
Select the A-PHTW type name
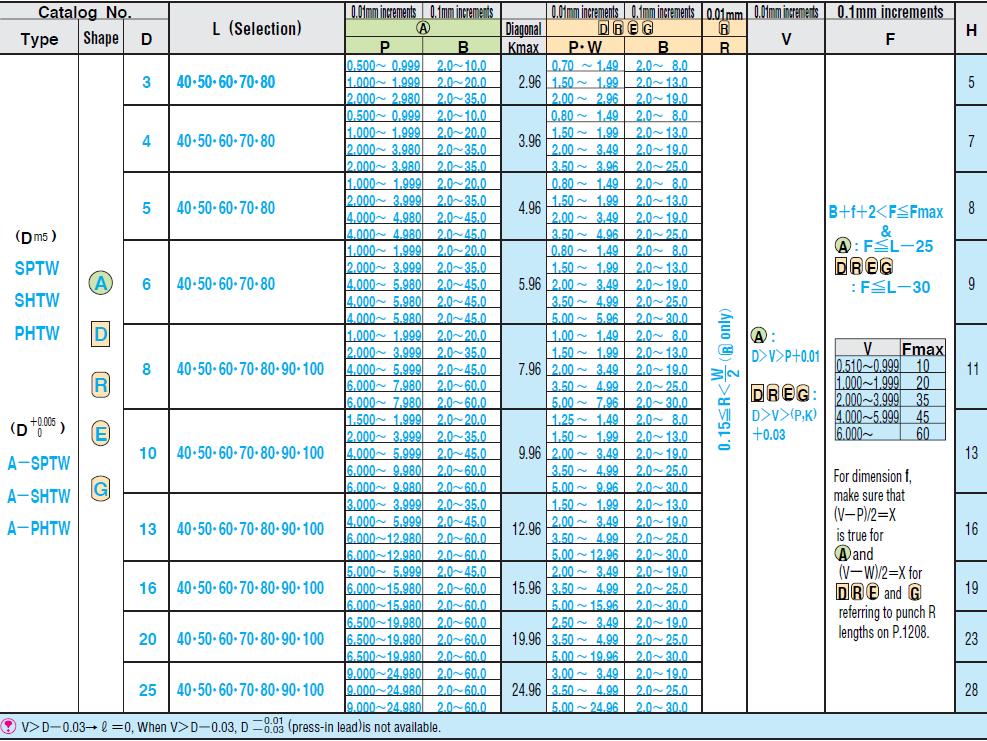[x=39, y=528]
